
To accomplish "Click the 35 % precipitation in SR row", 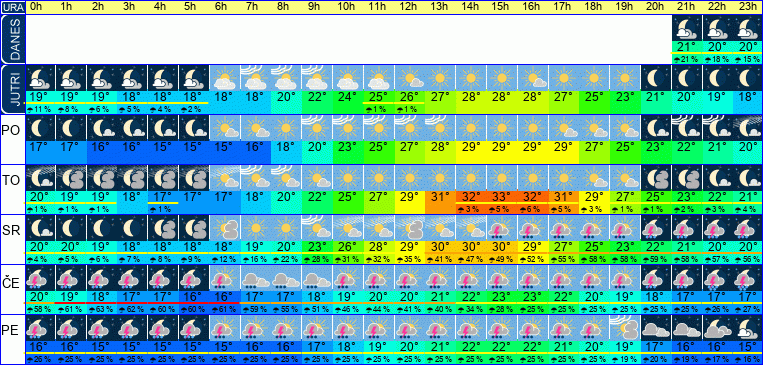I will 409,259.
